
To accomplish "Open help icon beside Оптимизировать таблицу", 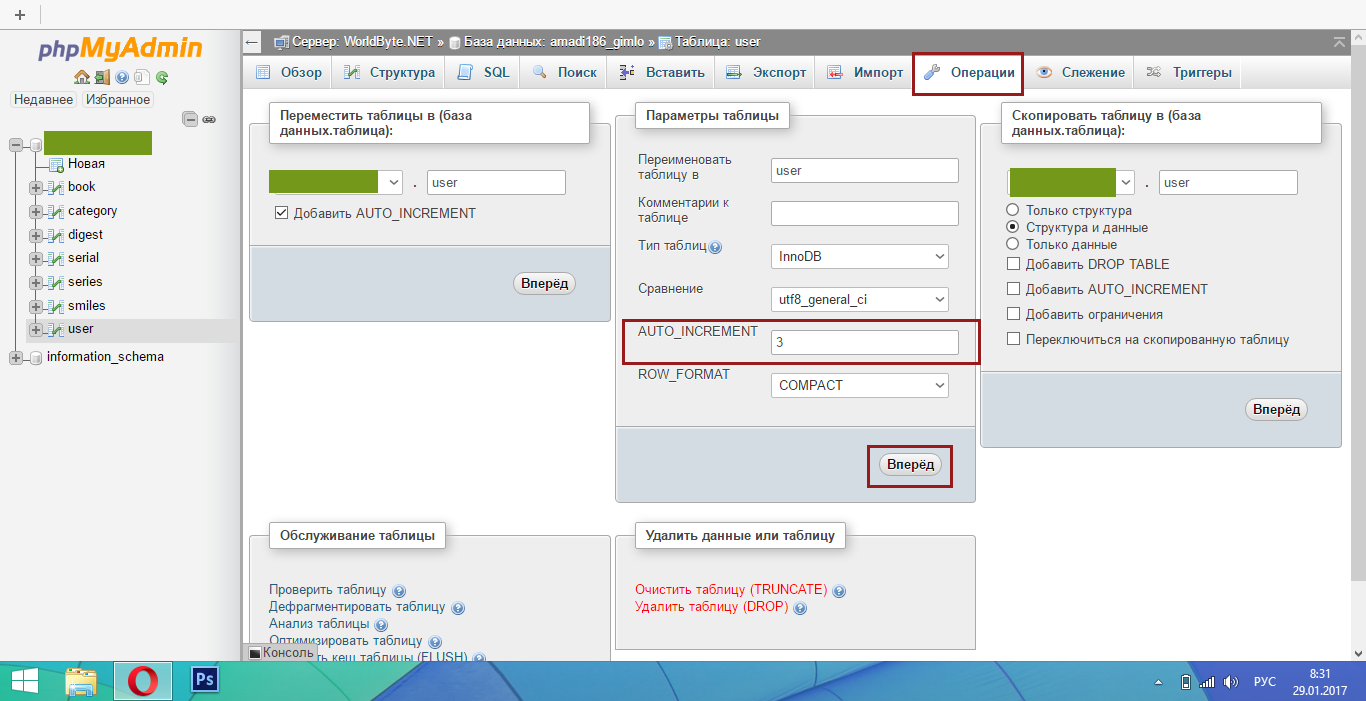I will point(434,642).
